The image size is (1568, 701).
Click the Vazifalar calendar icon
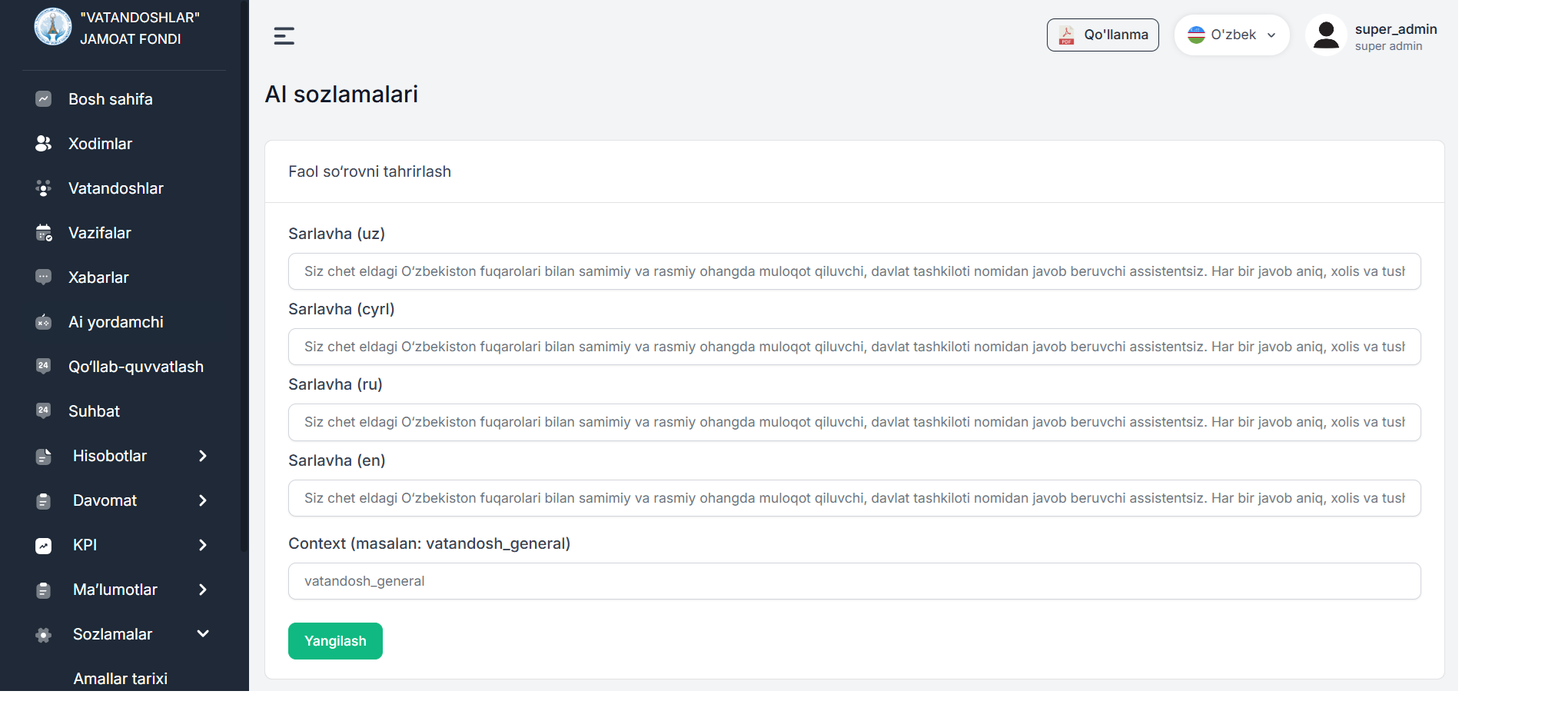click(x=44, y=233)
